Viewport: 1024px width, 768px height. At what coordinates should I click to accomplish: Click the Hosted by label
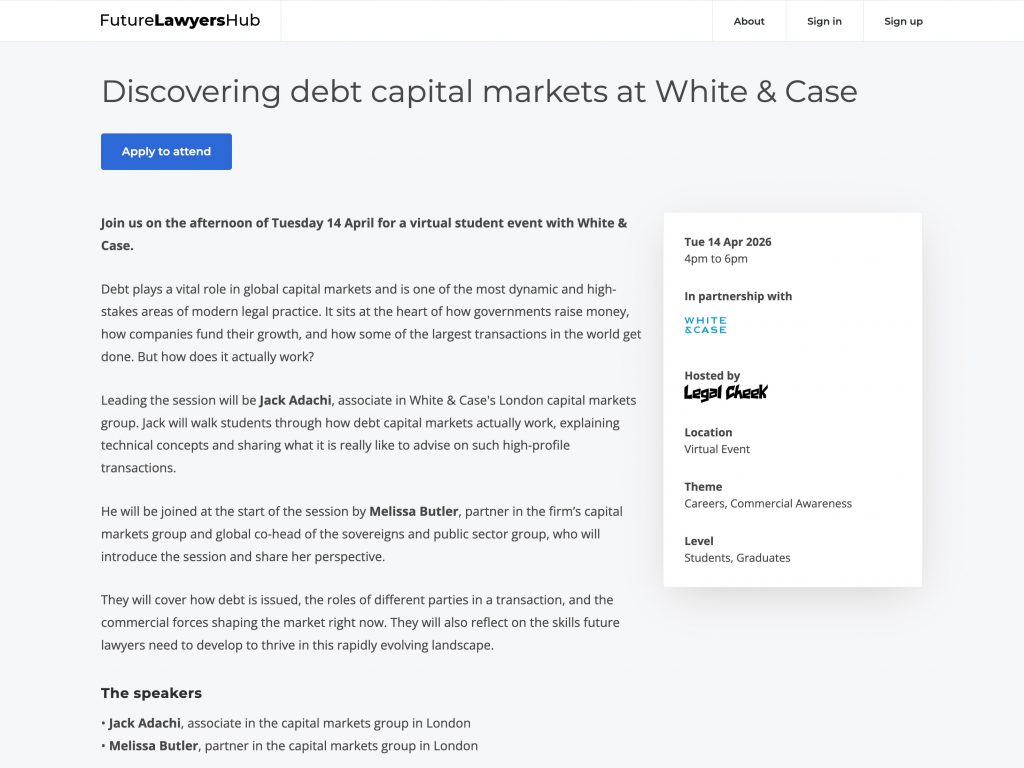[712, 376]
